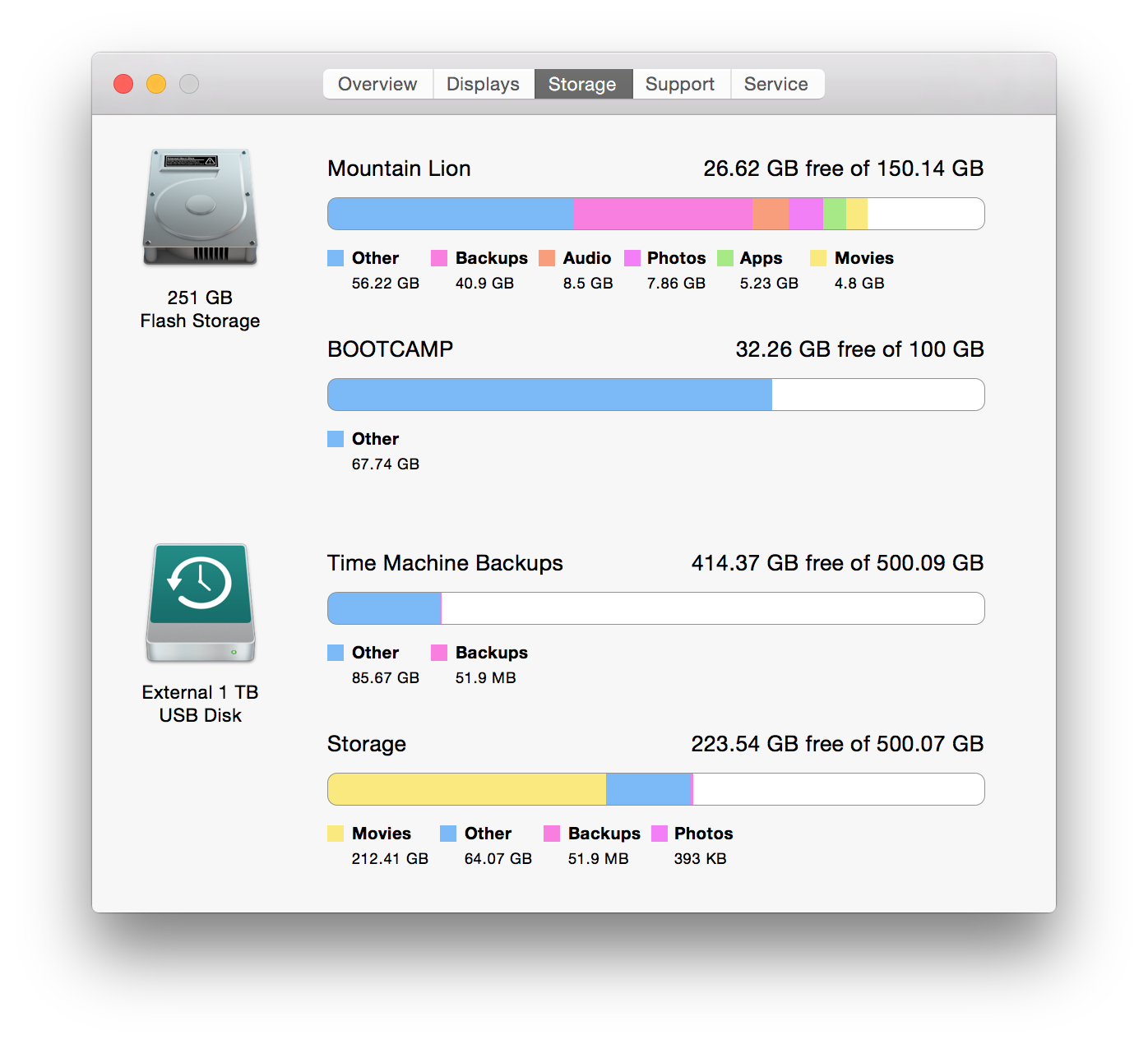Click Mountain Lion Other blue swatch

(336, 258)
